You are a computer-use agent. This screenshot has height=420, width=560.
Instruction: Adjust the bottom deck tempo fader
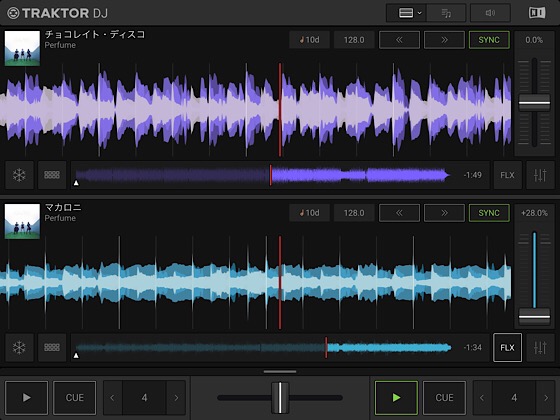click(x=534, y=316)
